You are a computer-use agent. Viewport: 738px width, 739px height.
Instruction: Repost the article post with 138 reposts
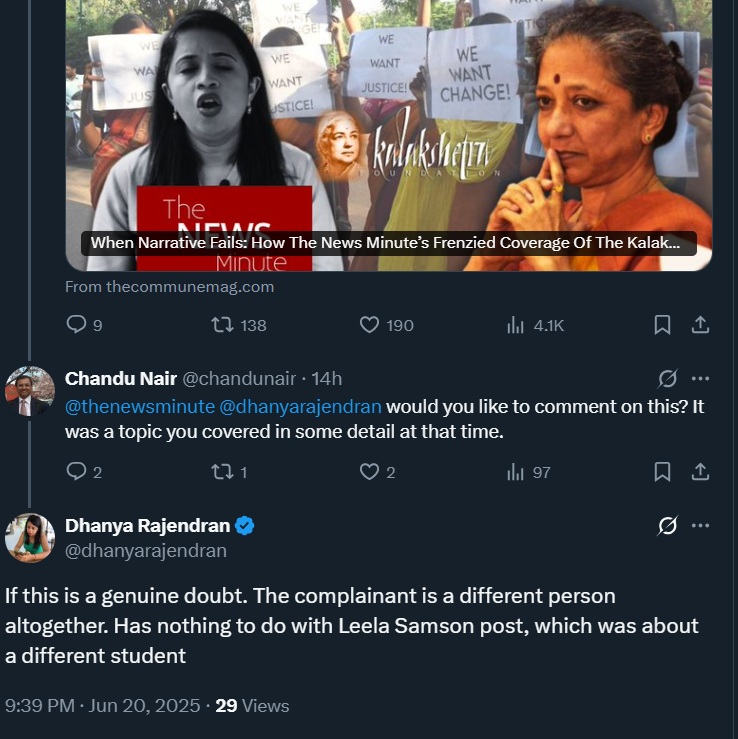pos(224,325)
